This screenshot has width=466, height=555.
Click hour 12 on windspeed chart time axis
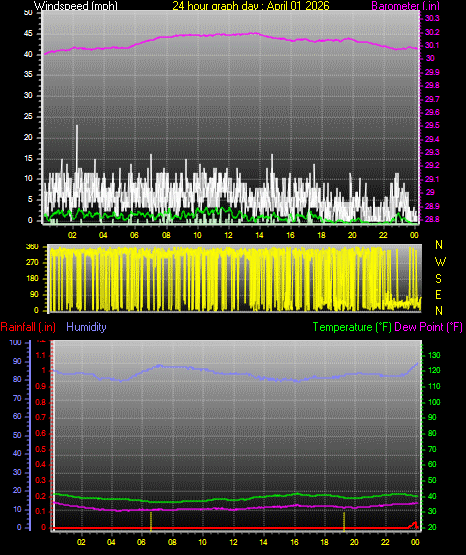click(228, 235)
